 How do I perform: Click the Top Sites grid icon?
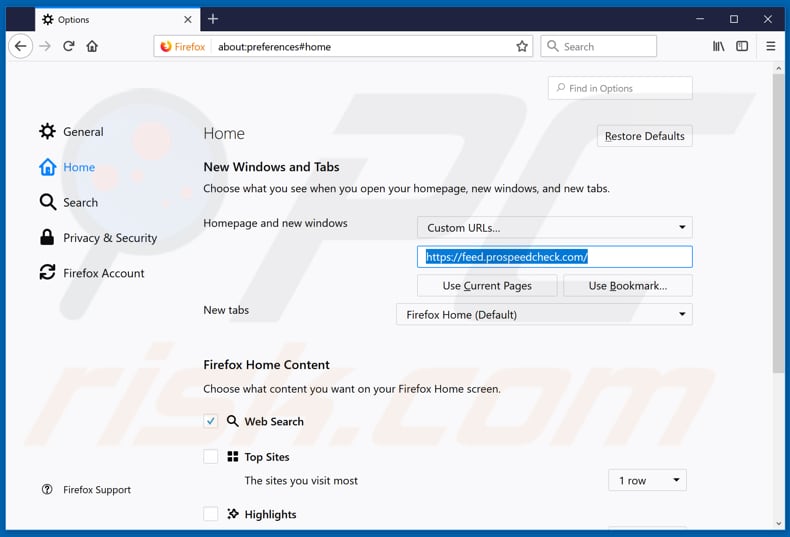point(233,456)
